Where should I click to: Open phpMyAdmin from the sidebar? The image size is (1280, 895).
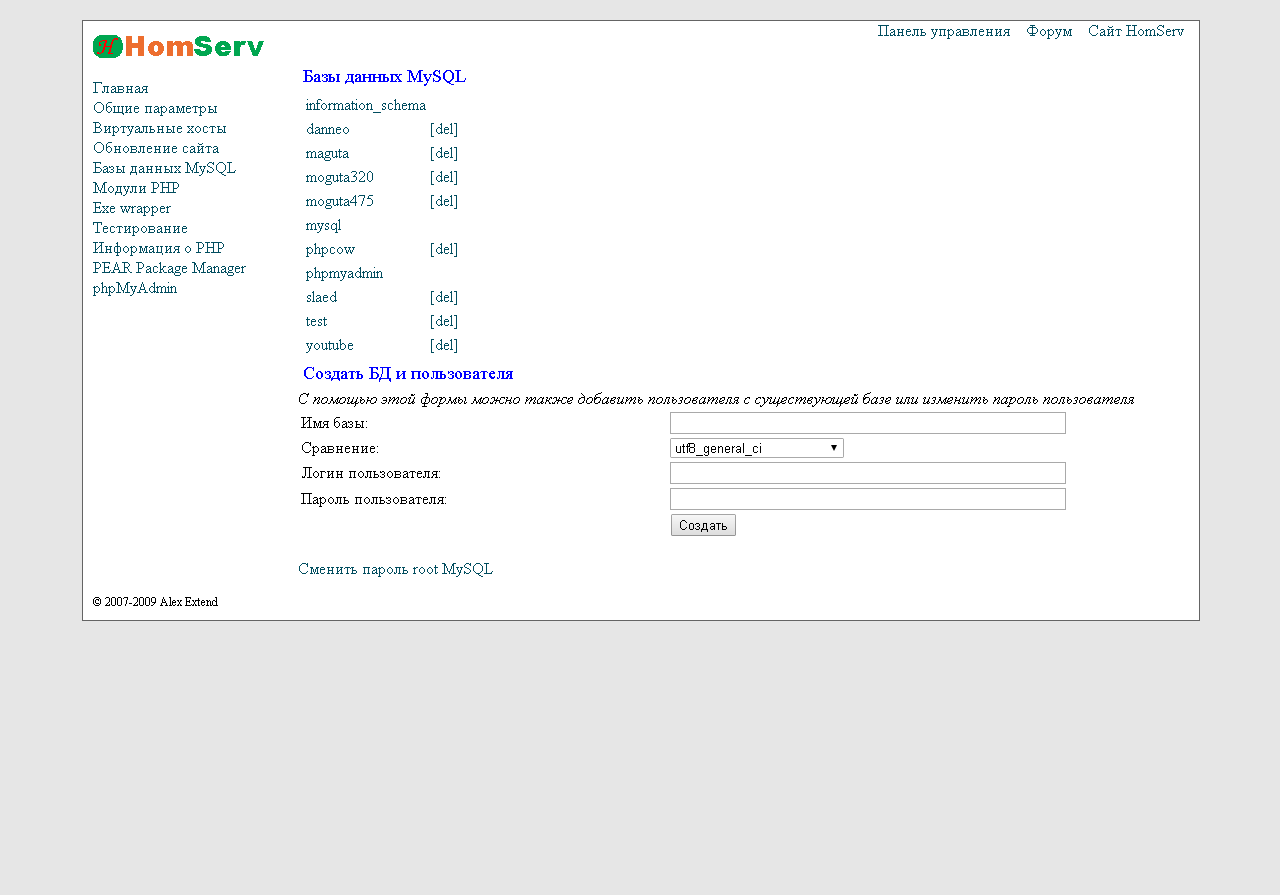click(x=134, y=288)
